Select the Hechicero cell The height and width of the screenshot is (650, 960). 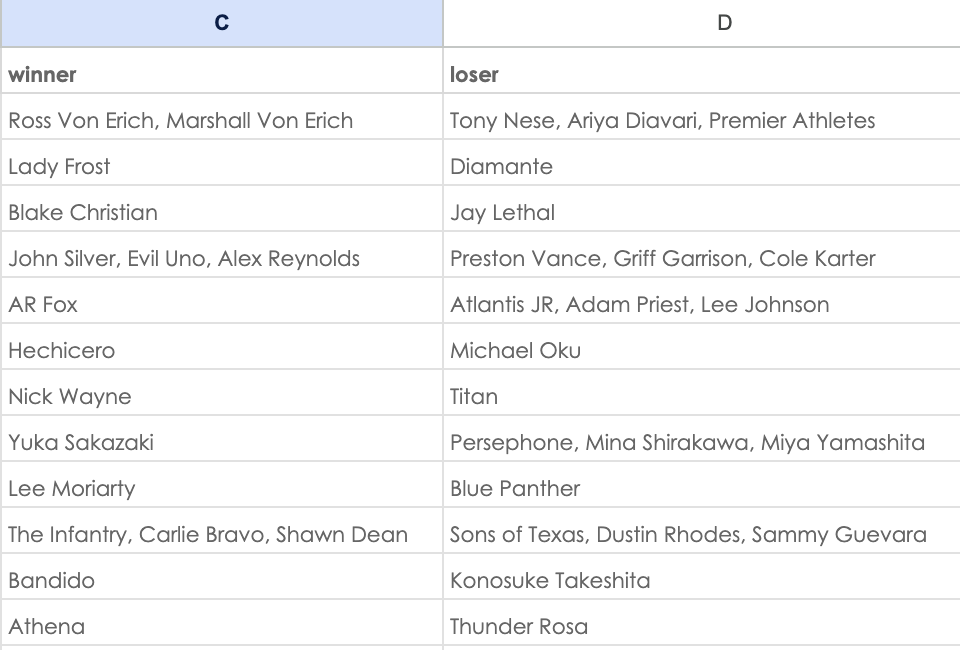222,346
